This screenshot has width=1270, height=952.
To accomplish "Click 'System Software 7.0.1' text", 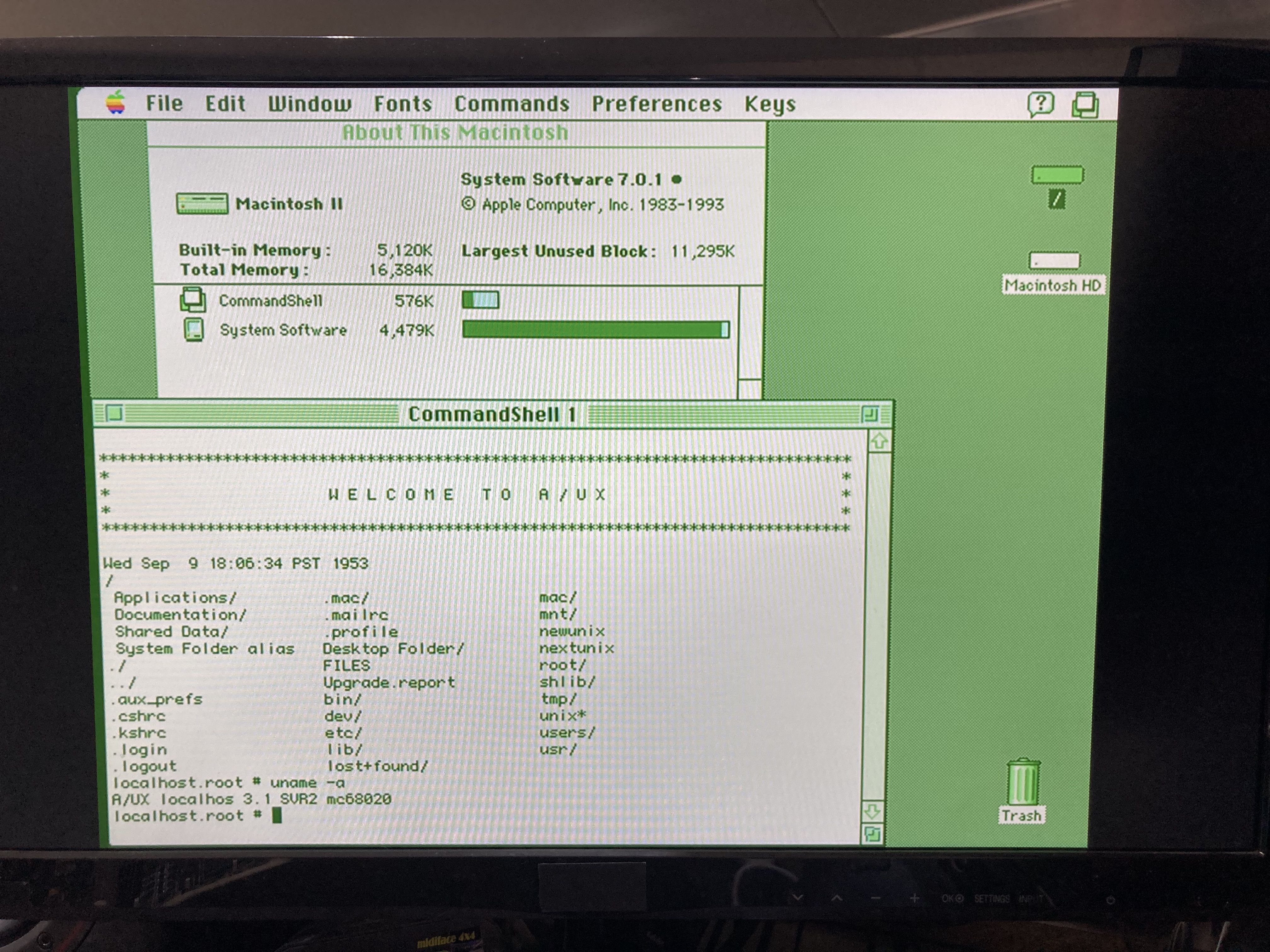I will tap(562, 180).
